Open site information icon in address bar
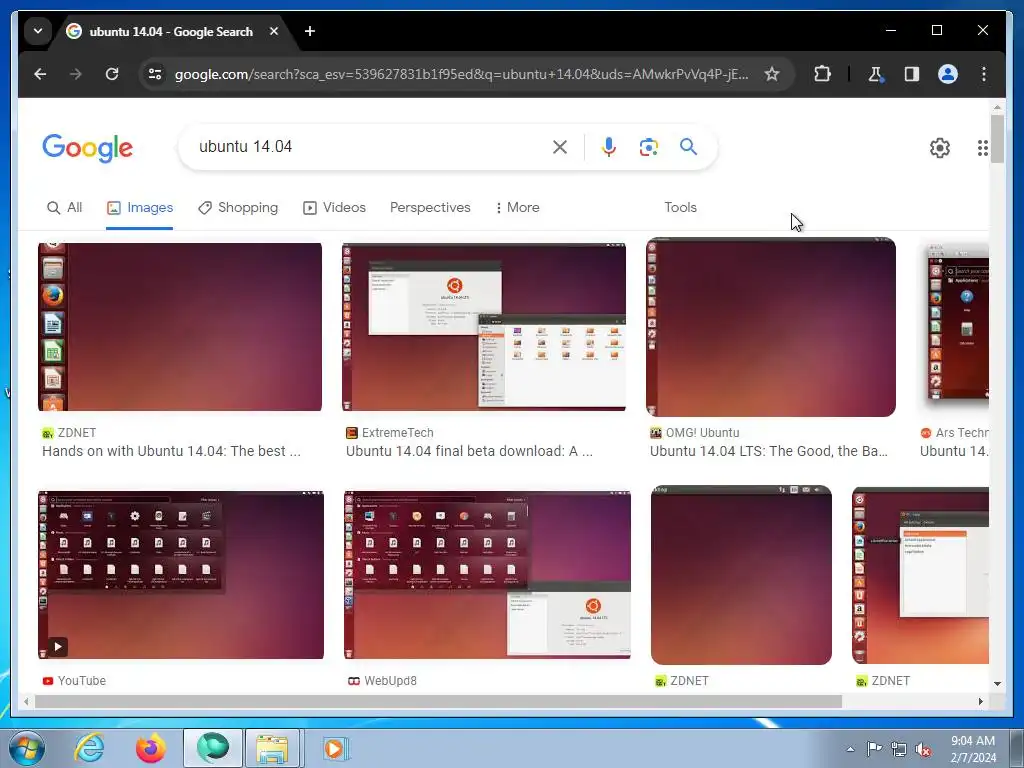Image resolution: width=1024 pixels, height=768 pixels. pos(155,74)
